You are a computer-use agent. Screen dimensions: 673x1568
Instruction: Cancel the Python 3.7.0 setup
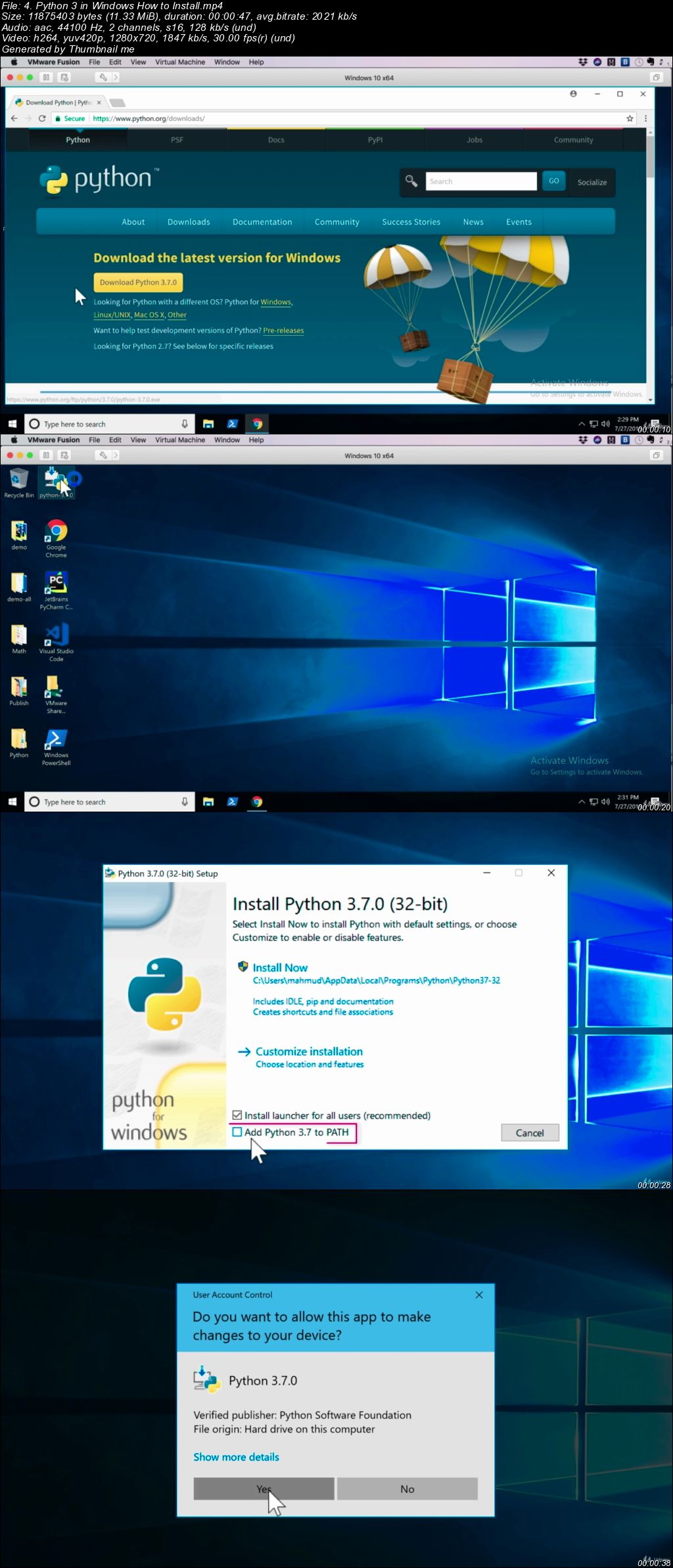(530, 1132)
